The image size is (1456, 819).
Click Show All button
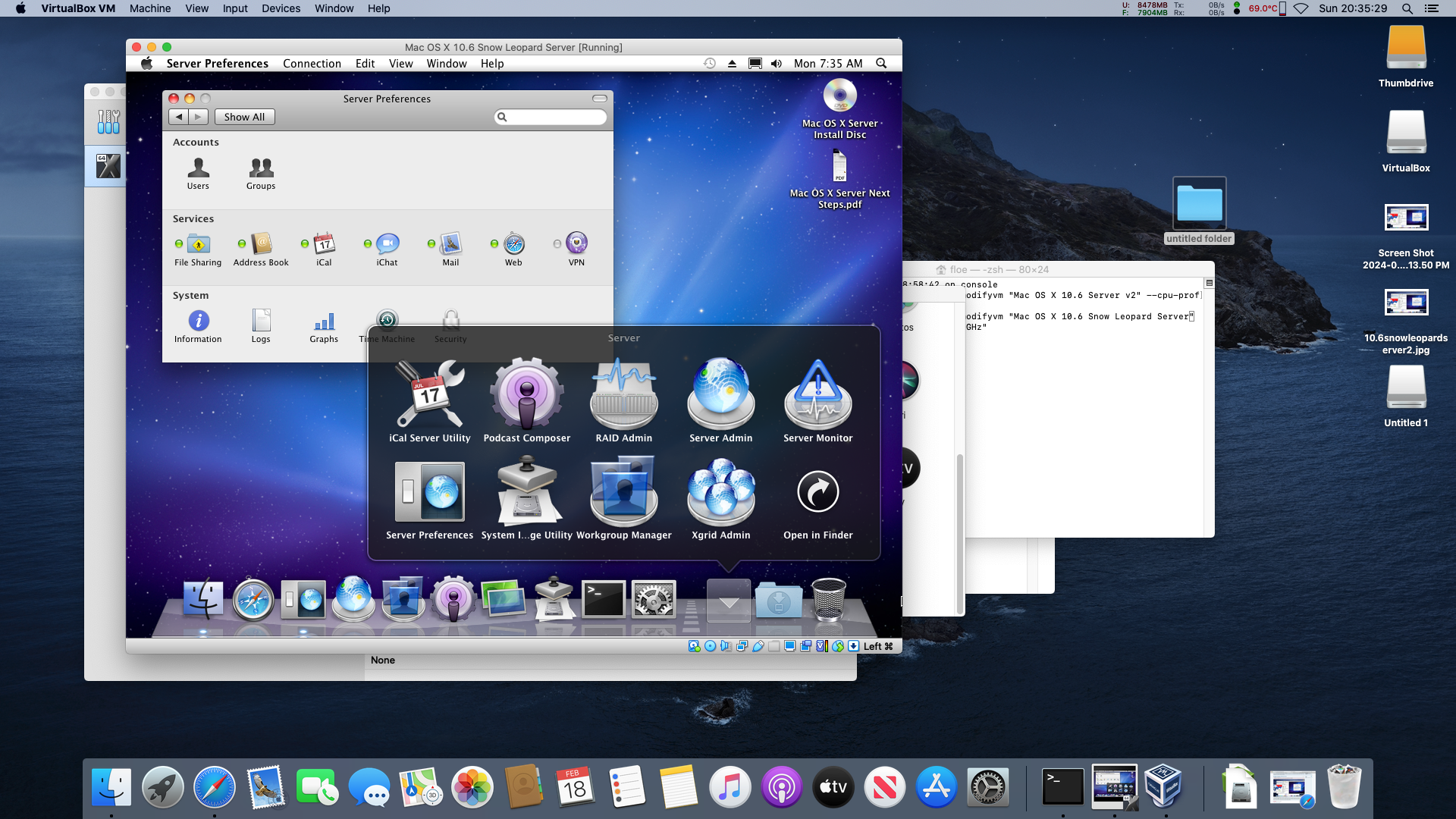click(x=244, y=117)
